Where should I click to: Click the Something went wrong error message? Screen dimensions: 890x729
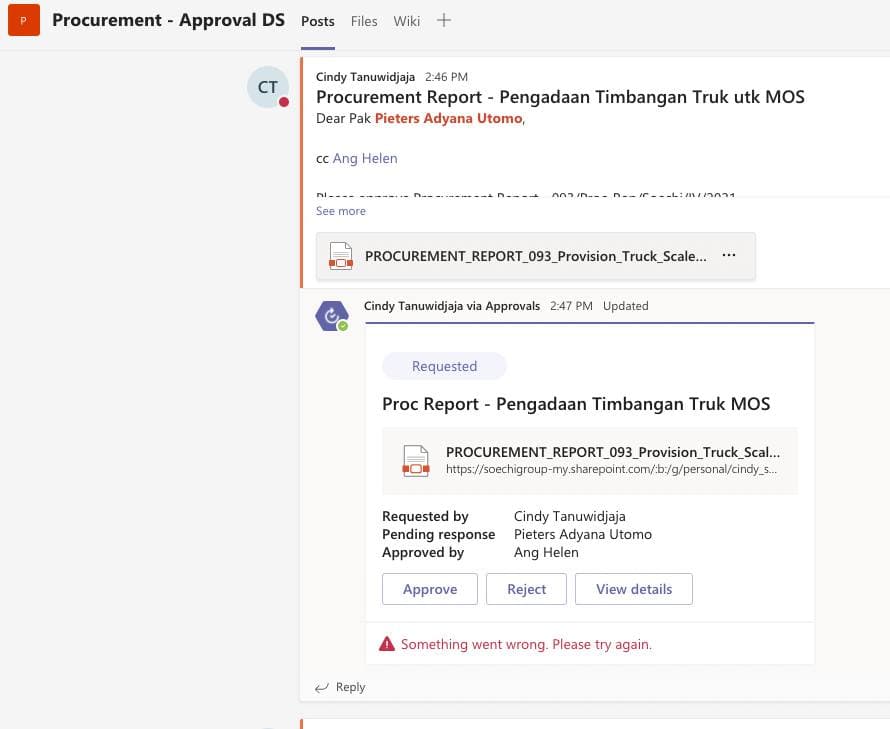[x=526, y=644]
